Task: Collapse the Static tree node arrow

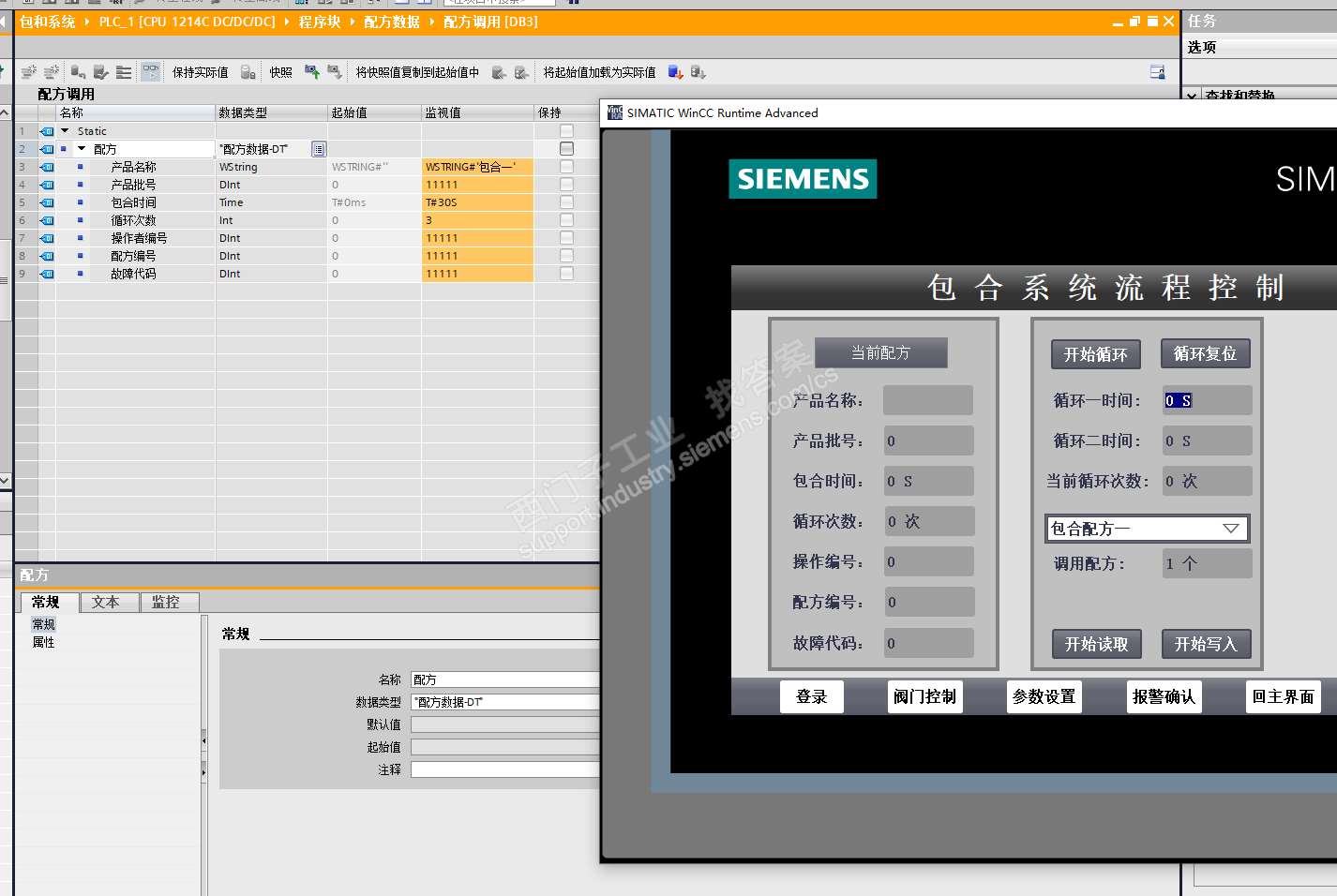Action: pos(65,131)
